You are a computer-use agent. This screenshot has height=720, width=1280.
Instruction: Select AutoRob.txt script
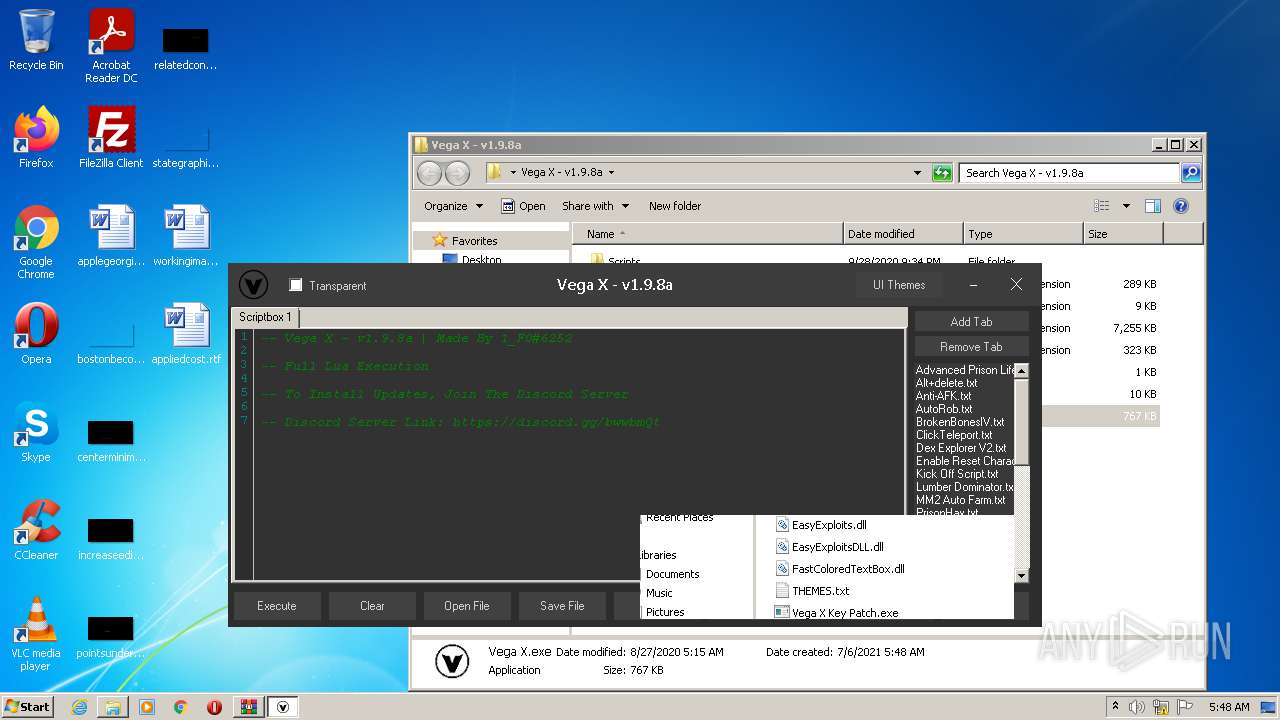tap(943, 409)
